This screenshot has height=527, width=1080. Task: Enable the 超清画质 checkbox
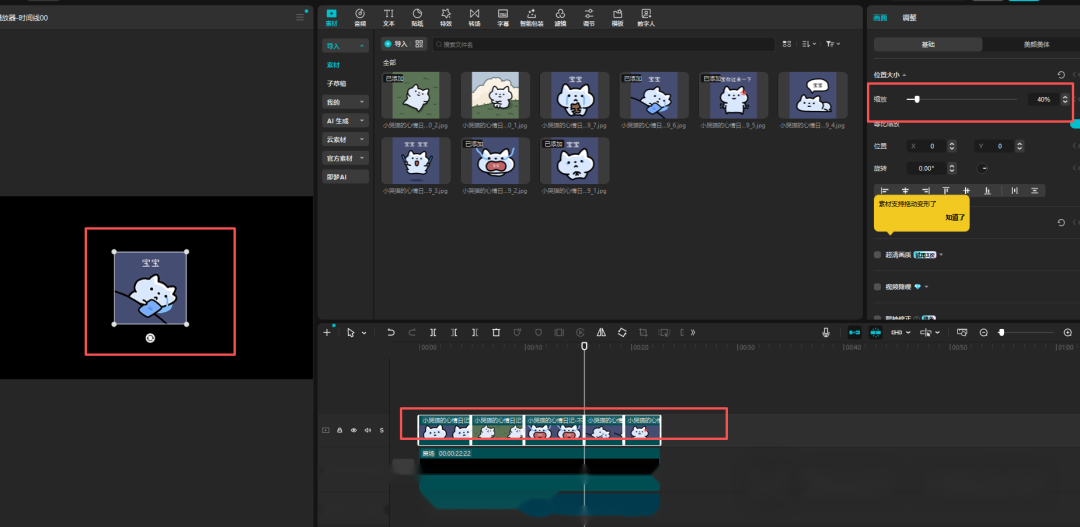[878, 255]
